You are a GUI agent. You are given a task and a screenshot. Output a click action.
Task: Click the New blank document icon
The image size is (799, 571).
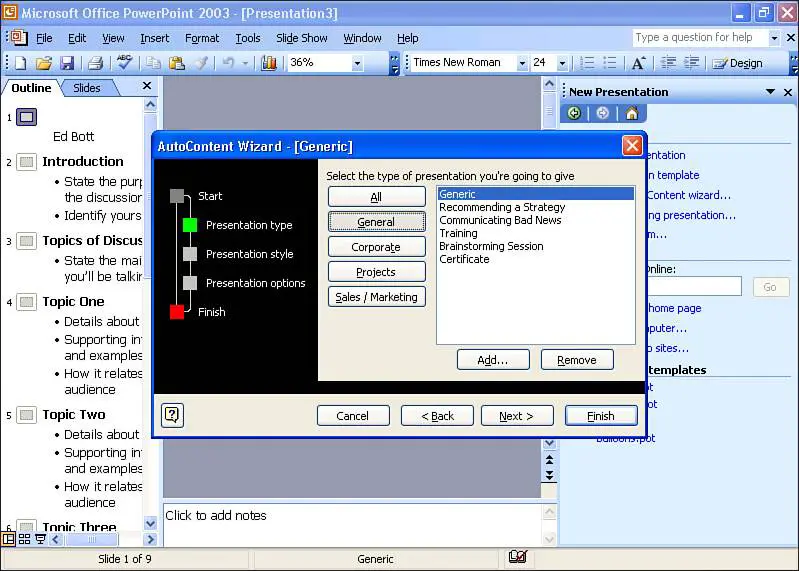click(x=21, y=63)
